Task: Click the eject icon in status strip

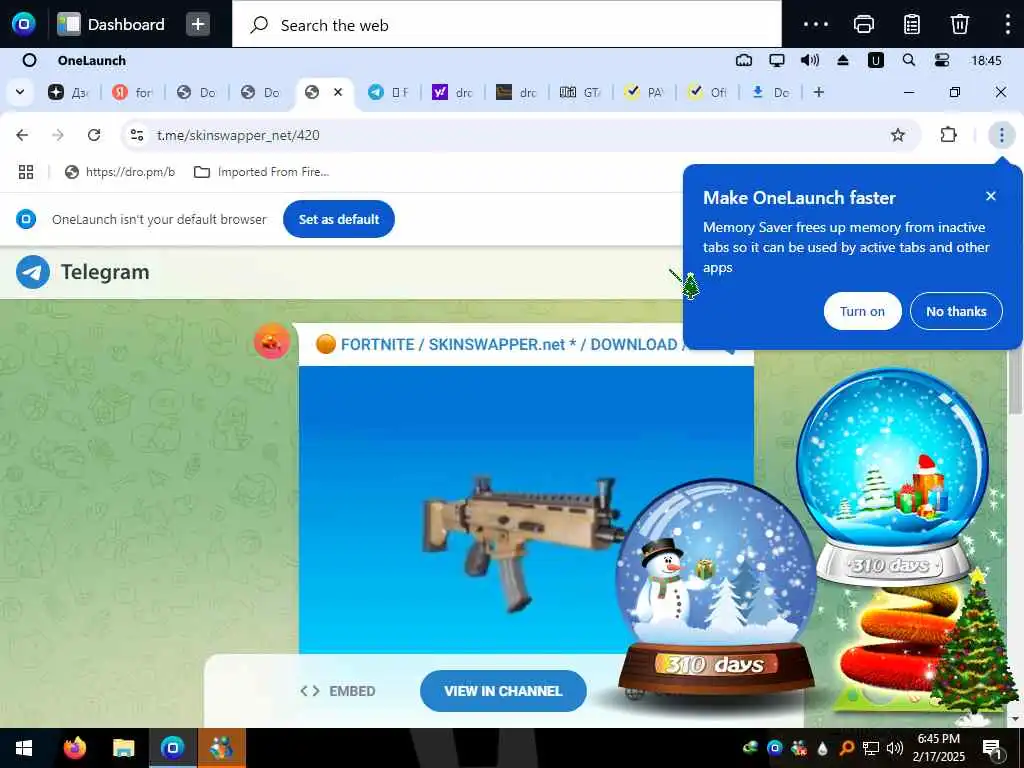Action: pos(842,61)
